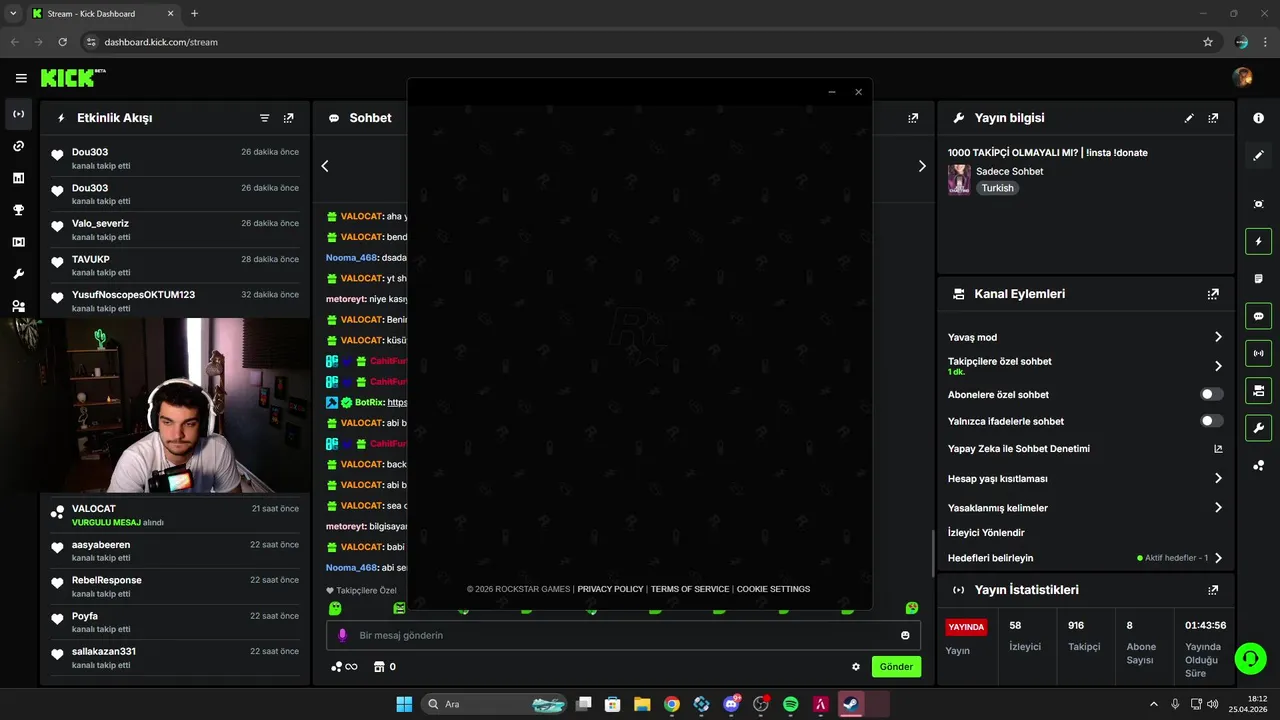Toggle Yalnızca ifadelerle sohbet switch
Viewport: 1280px width, 720px height.
pos(1211,421)
